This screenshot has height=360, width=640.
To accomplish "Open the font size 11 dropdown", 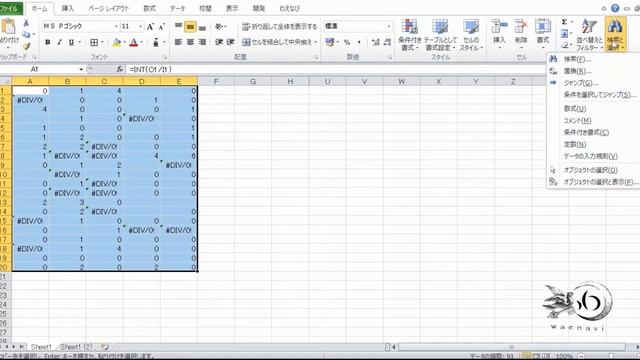I will (141, 27).
